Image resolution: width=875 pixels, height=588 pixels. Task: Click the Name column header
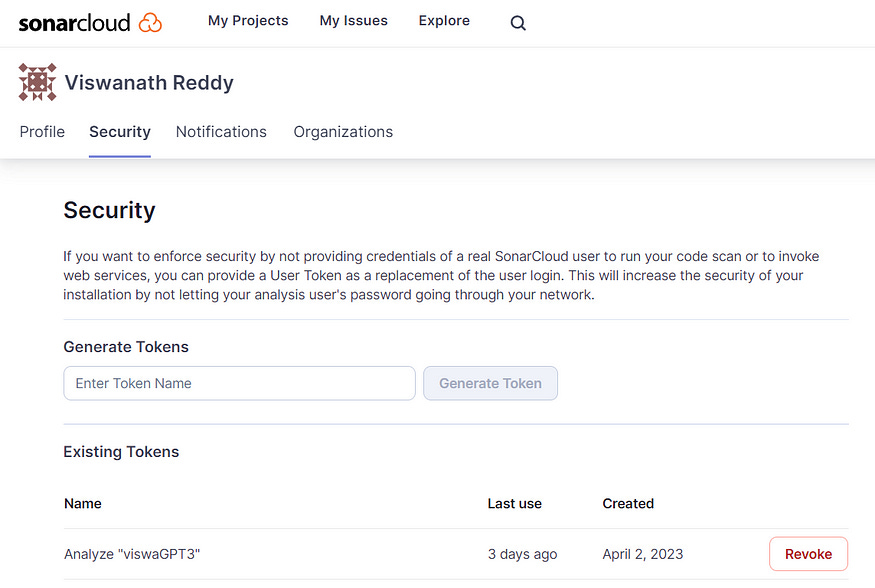83,504
